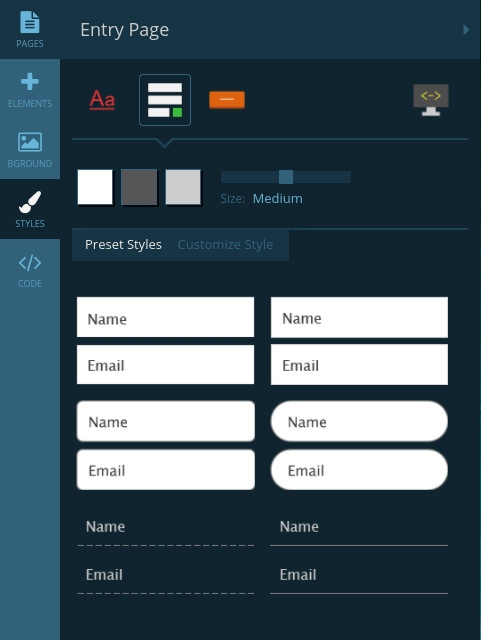
Task: Choose the white color swatch
Action: pyautogui.click(x=95, y=187)
